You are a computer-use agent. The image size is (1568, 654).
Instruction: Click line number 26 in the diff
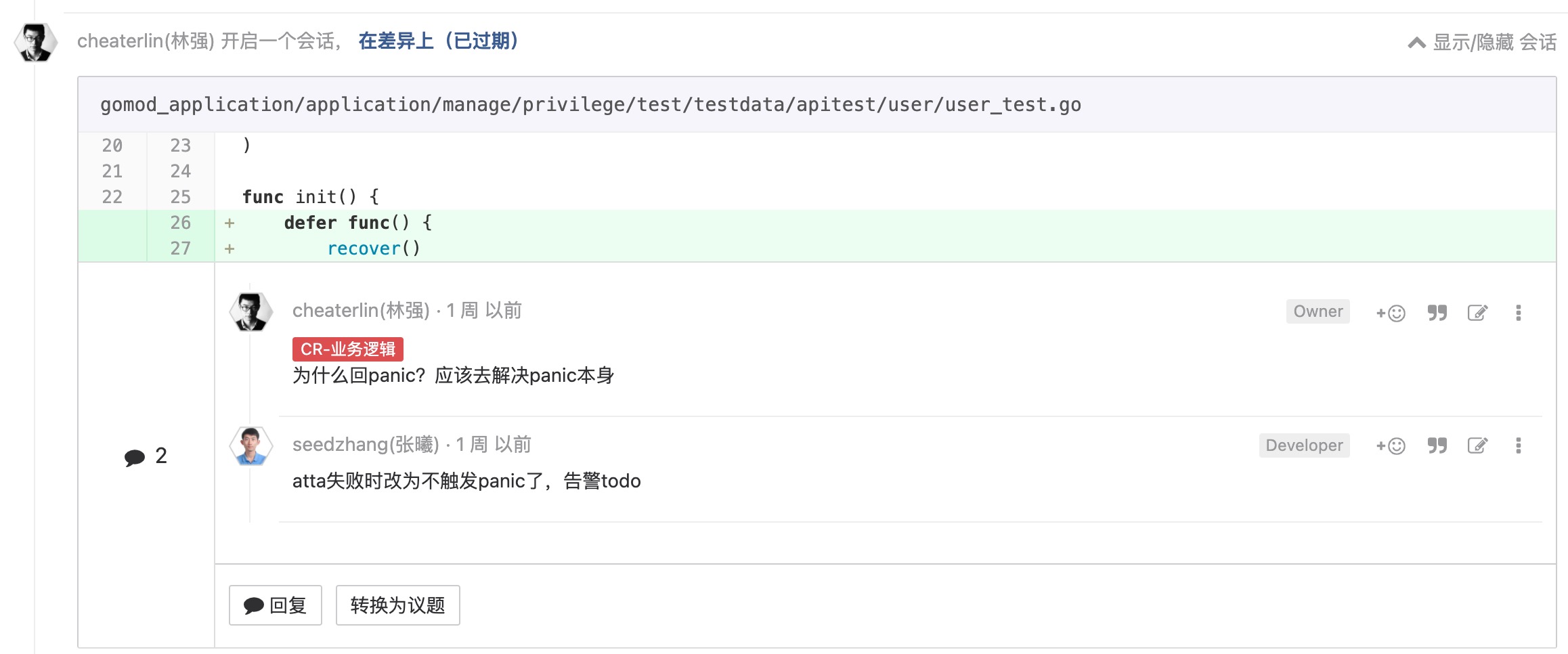point(180,223)
